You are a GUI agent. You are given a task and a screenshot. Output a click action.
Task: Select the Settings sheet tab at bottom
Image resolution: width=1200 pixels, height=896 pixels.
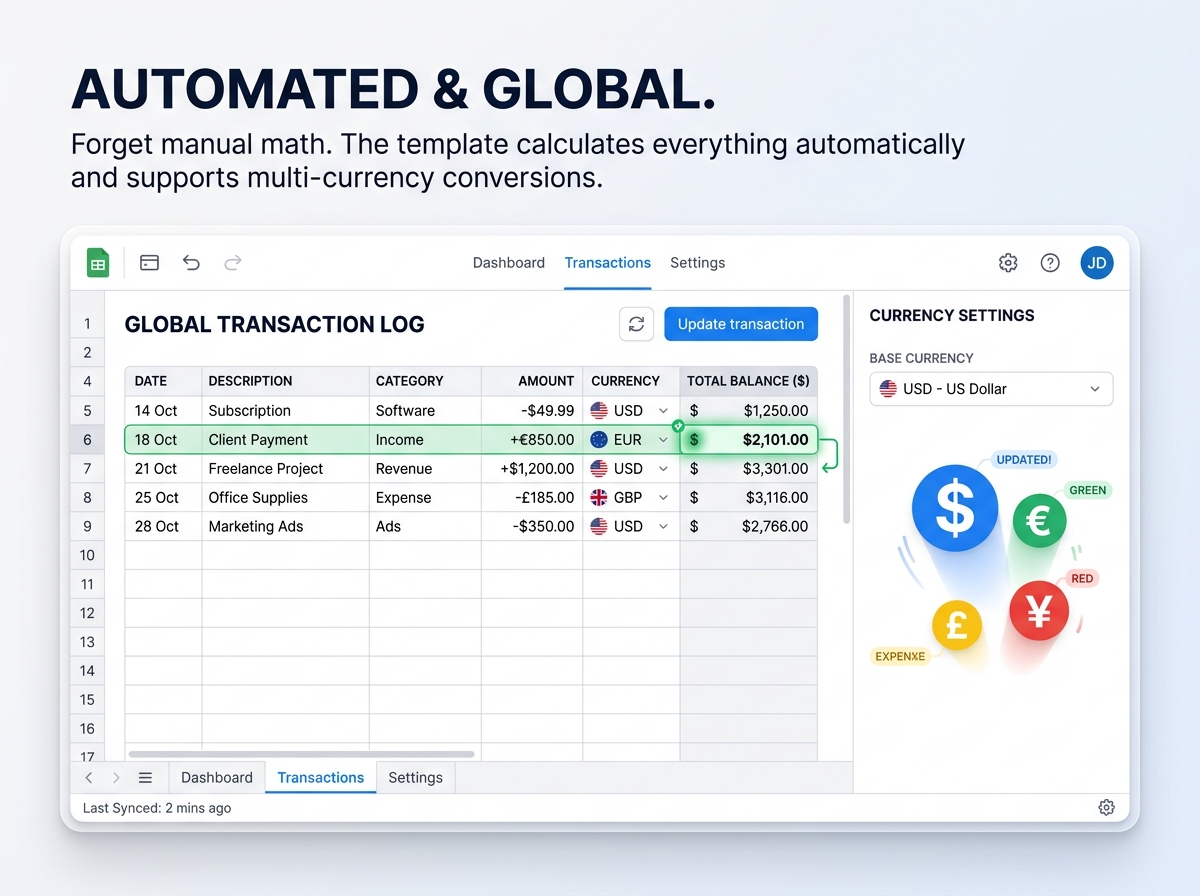[415, 777]
